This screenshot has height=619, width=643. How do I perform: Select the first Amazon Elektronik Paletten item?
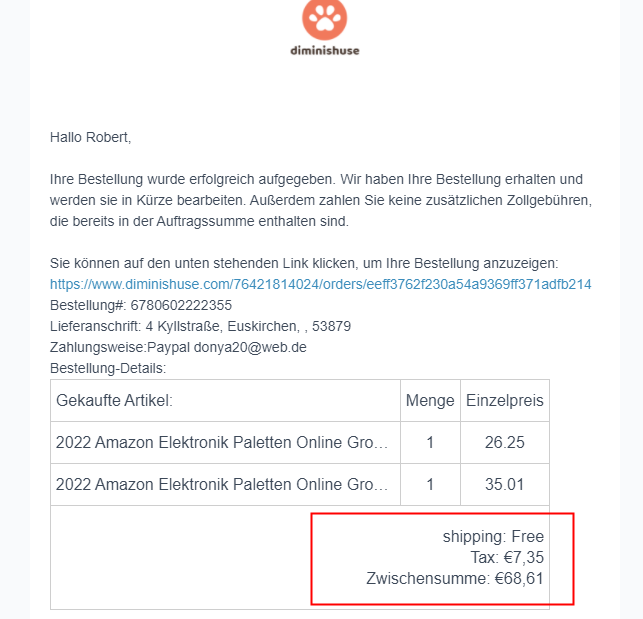tap(222, 442)
